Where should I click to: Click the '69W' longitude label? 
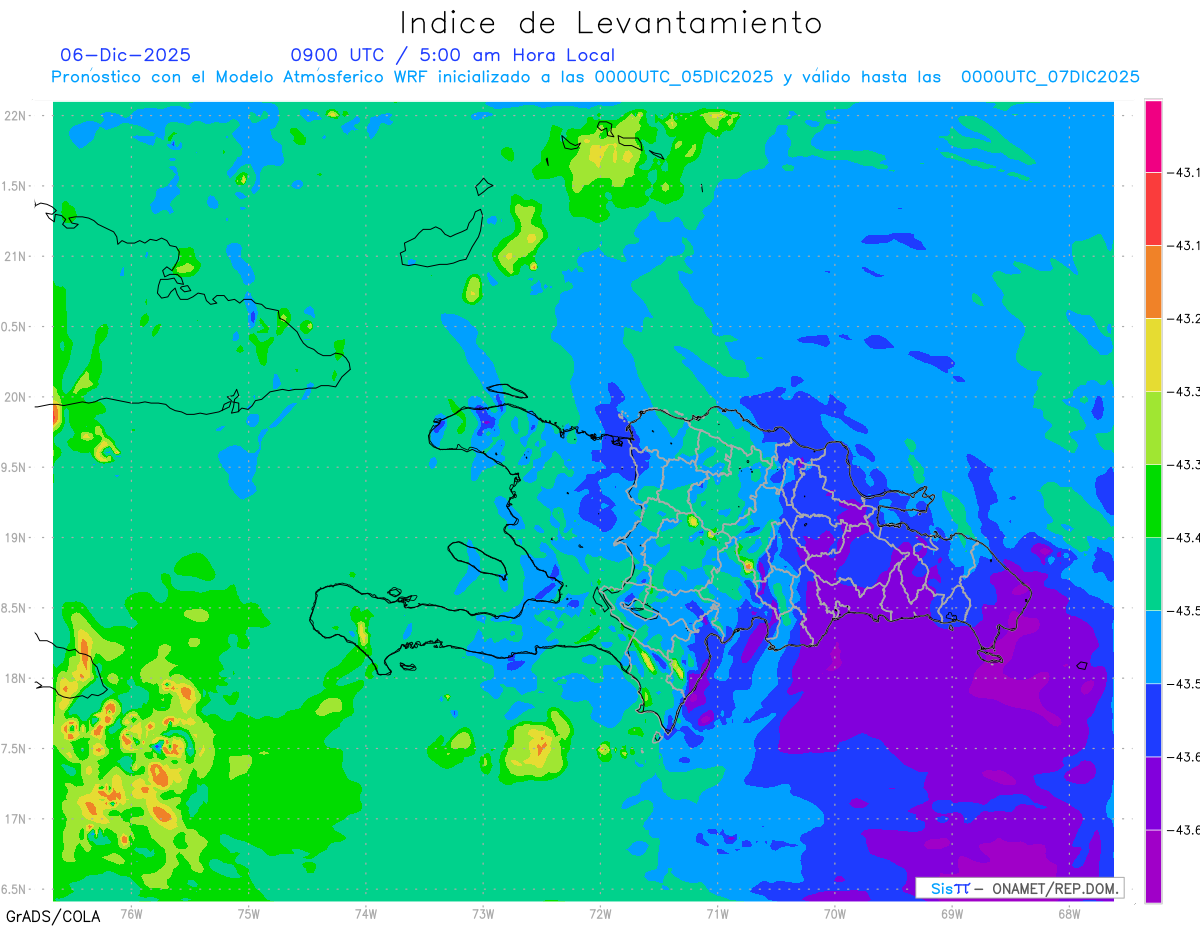952,914
